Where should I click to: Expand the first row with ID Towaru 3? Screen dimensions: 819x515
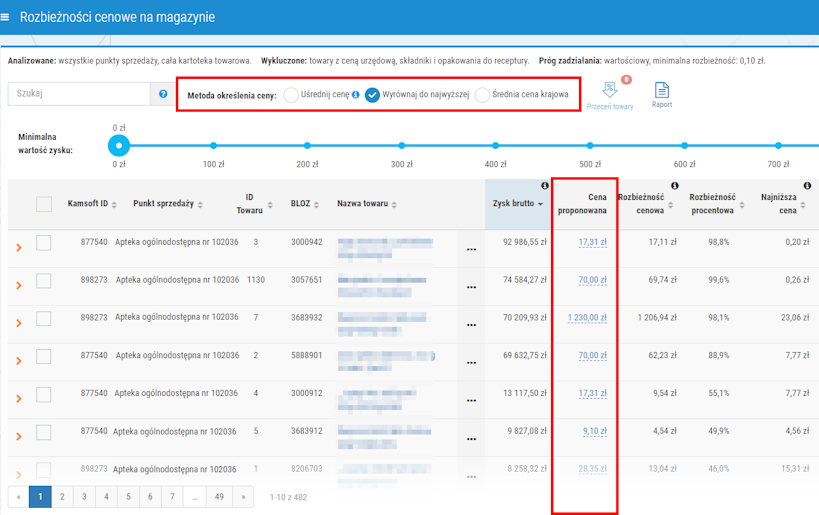tap(18, 243)
